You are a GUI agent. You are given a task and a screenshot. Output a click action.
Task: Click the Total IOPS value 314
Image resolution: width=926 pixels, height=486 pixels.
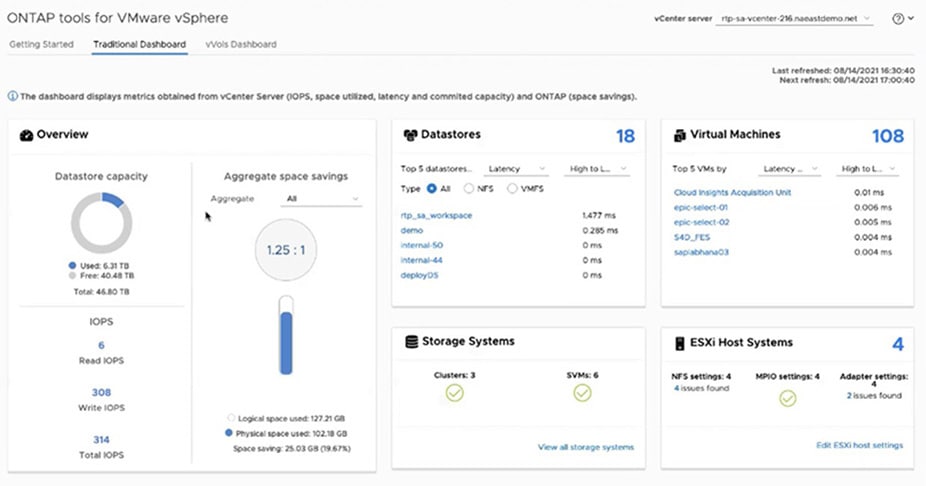[x=101, y=440]
